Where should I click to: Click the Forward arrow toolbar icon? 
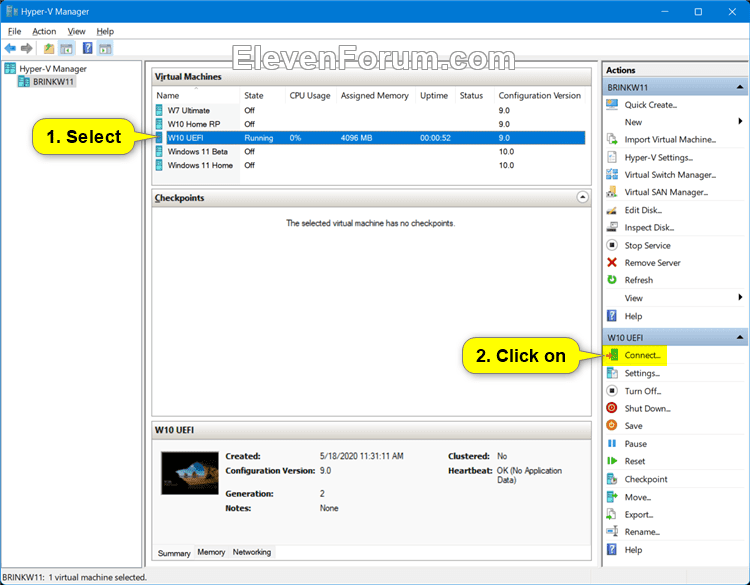coord(27,48)
